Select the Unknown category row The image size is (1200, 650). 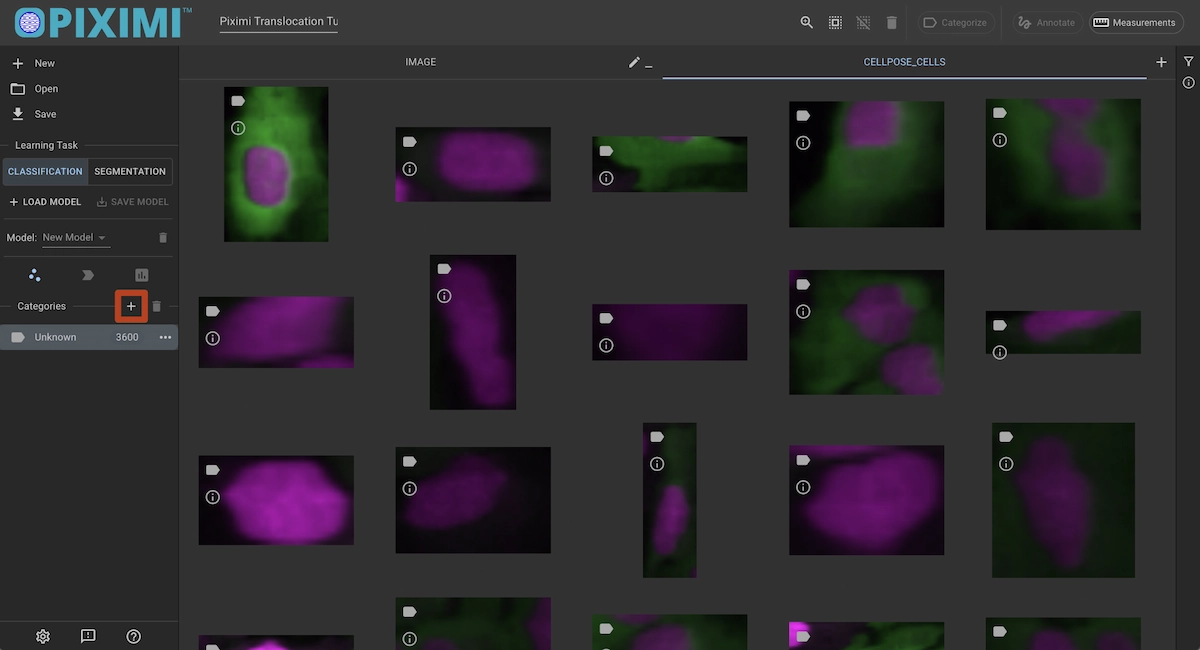[x=89, y=337]
